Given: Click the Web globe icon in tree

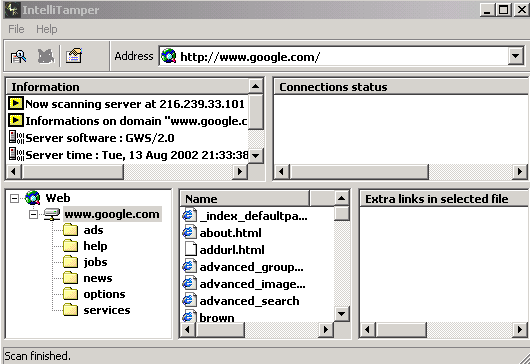Looking at the screenshot, I should point(33,198).
